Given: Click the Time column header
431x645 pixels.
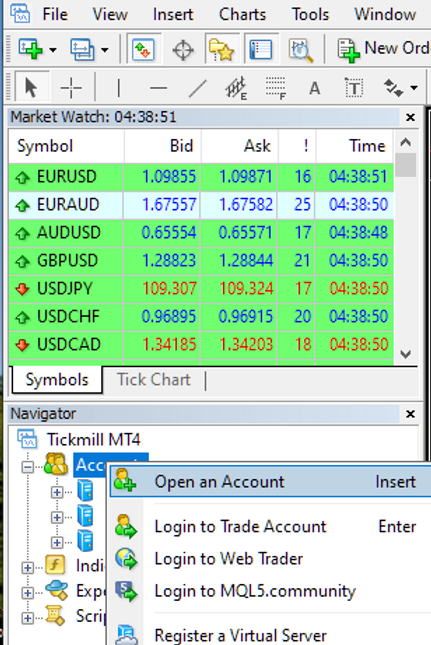Looking at the screenshot, I should tap(355, 146).
